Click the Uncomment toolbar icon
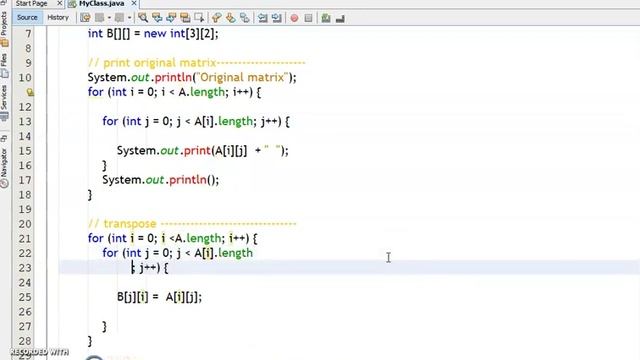The width and height of the screenshot is (640, 360). tap(340, 18)
